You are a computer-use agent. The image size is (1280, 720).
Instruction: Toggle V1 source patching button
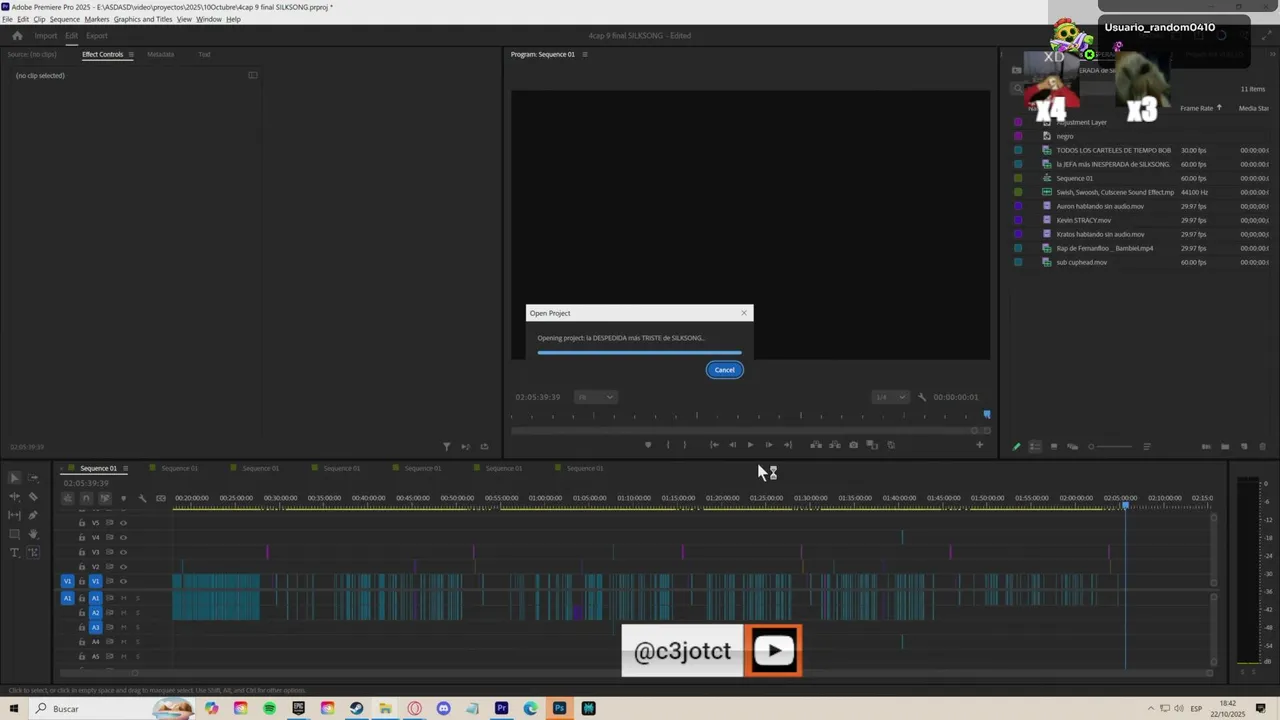coord(68,581)
